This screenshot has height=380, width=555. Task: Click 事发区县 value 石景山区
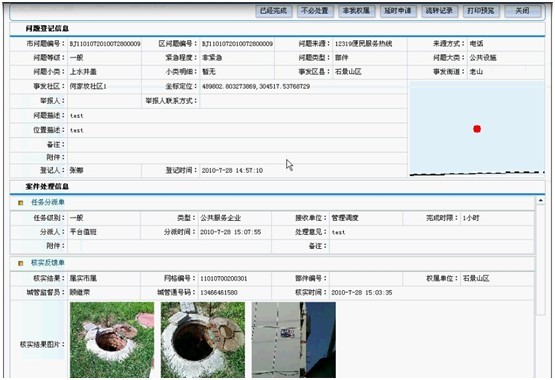point(348,72)
